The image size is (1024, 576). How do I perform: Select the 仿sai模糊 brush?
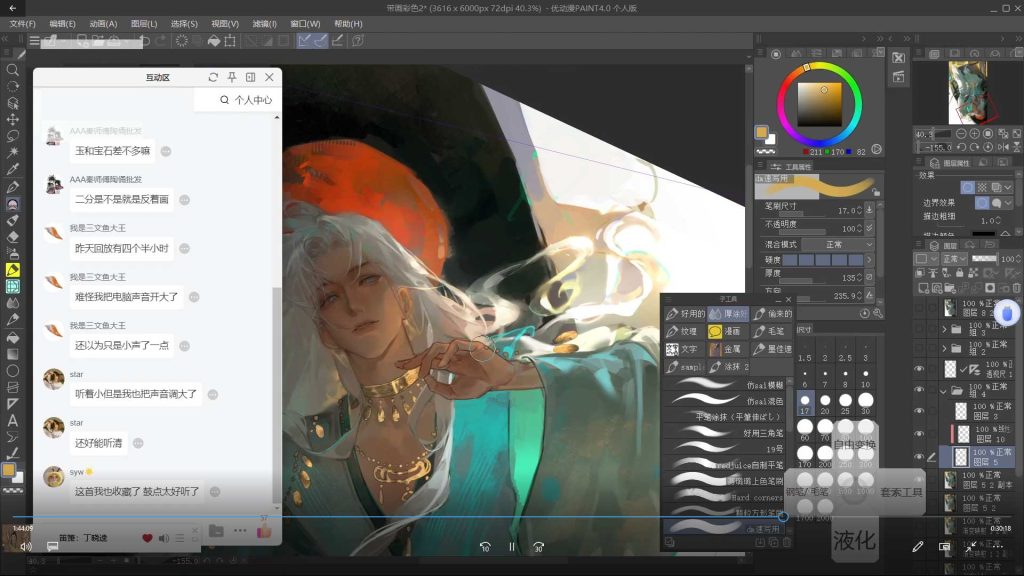(728, 385)
